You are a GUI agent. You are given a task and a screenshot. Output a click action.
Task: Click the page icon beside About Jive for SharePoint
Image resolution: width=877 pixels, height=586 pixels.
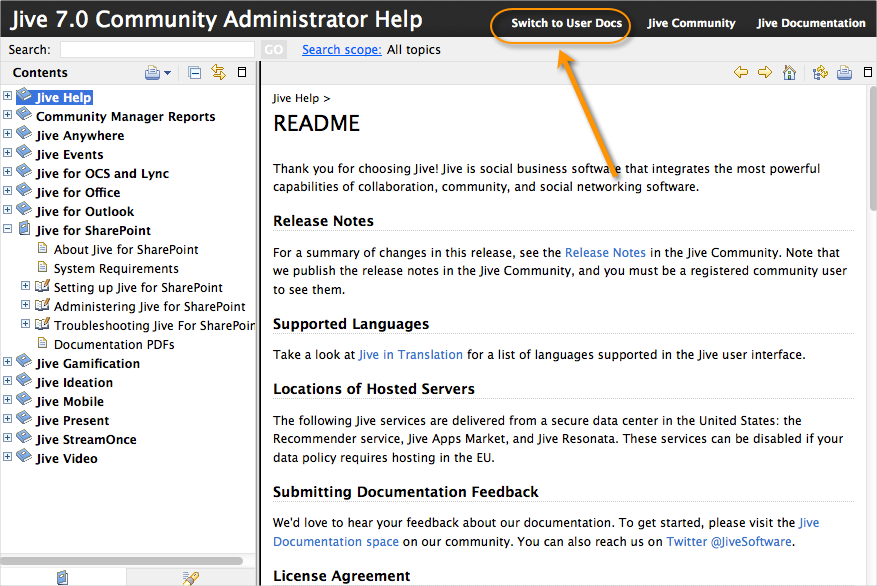[43, 248]
